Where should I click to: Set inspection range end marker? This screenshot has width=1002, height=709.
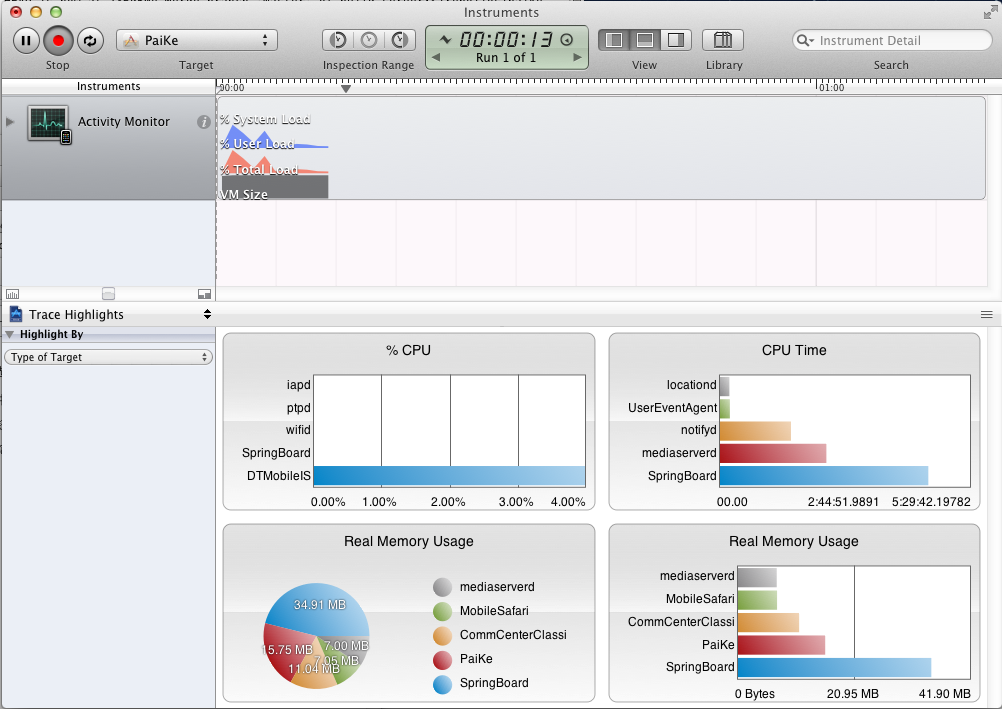point(400,40)
